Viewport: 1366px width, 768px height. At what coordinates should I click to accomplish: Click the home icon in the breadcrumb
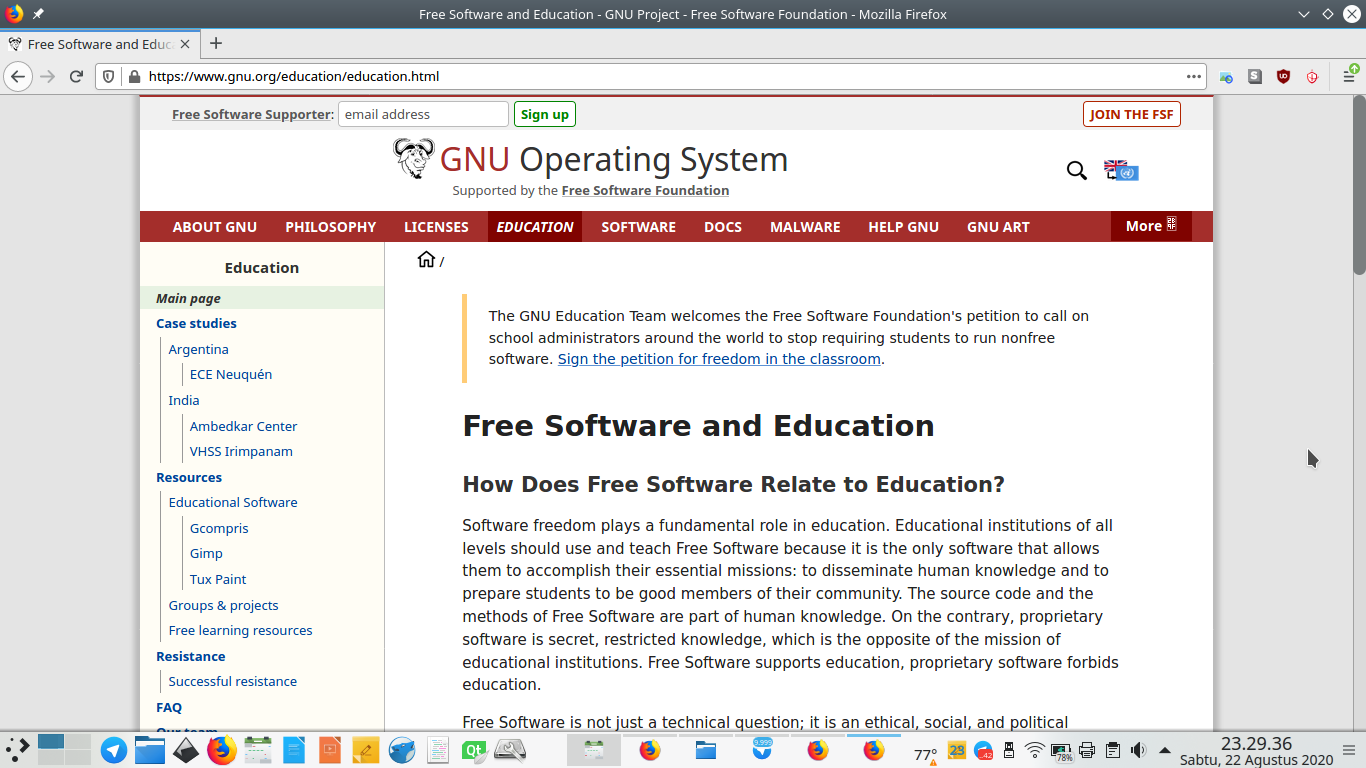coord(426,260)
